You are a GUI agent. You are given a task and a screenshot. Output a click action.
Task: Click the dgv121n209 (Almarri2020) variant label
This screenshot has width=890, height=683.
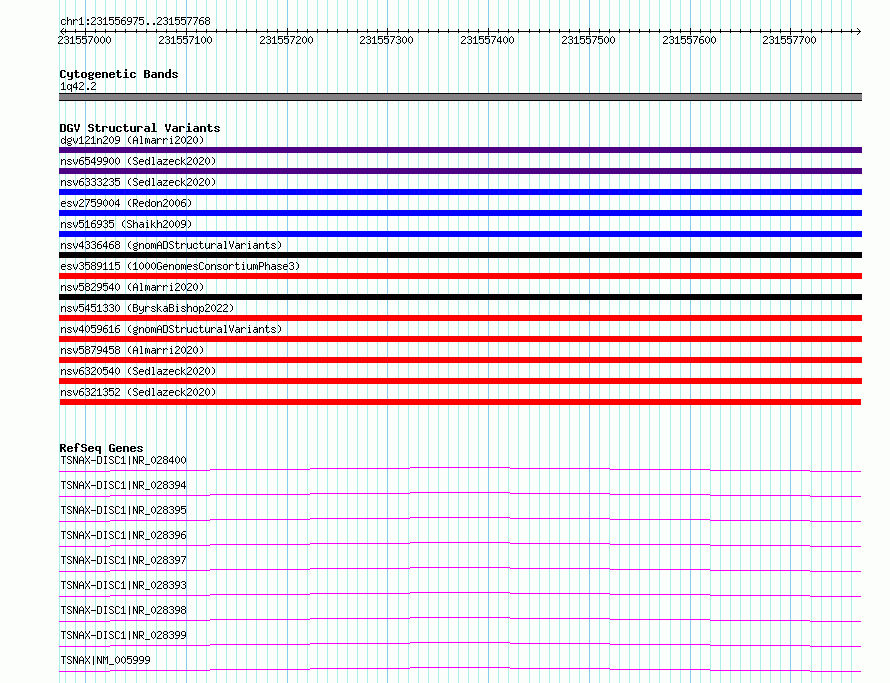pyautogui.click(x=132, y=140)
